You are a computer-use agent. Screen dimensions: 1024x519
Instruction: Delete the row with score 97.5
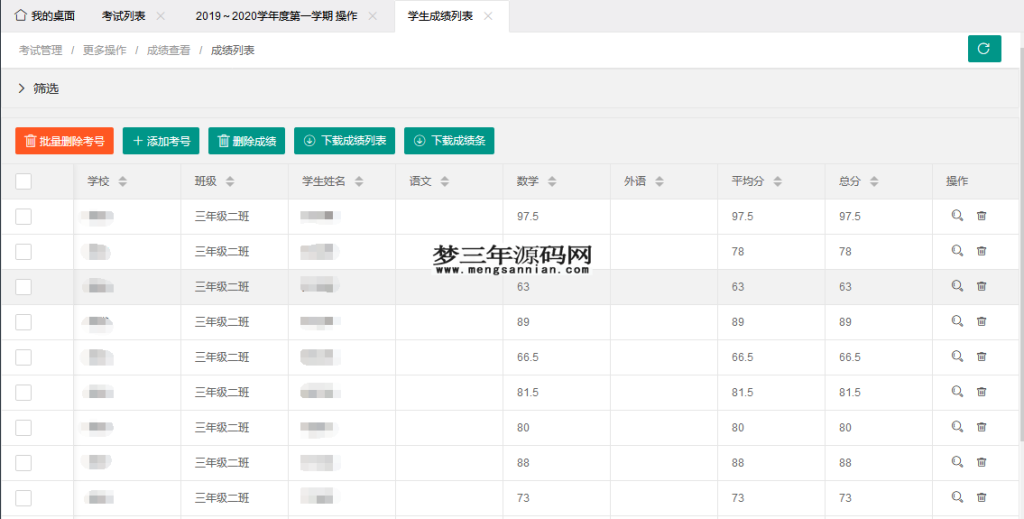point(982,215)
